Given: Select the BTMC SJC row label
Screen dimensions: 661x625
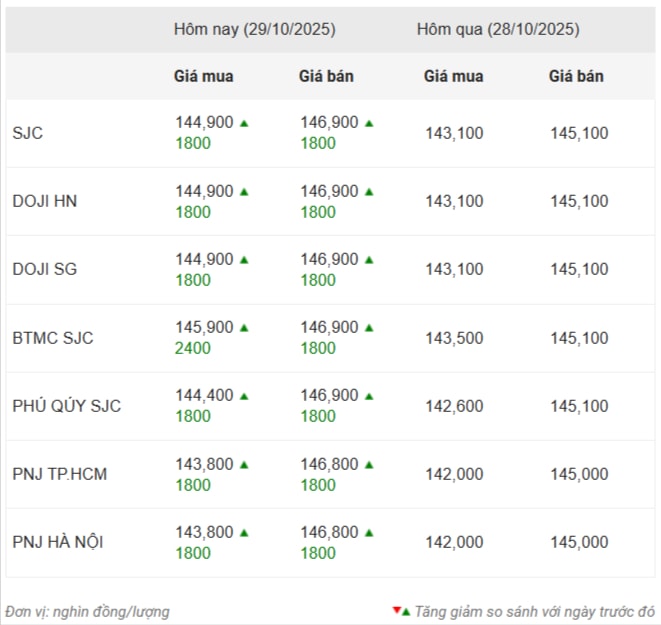Looking at the screenshot, I should (53, 338).
